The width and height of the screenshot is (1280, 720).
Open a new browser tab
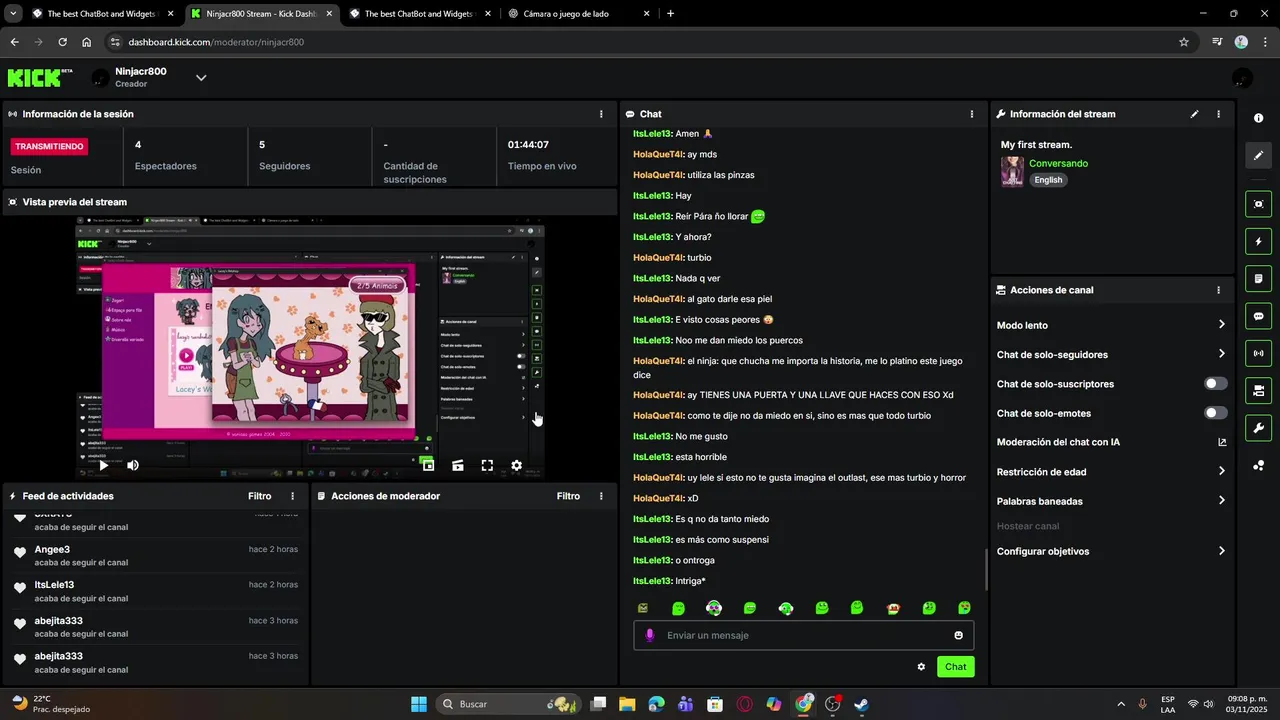click(670, 14)
